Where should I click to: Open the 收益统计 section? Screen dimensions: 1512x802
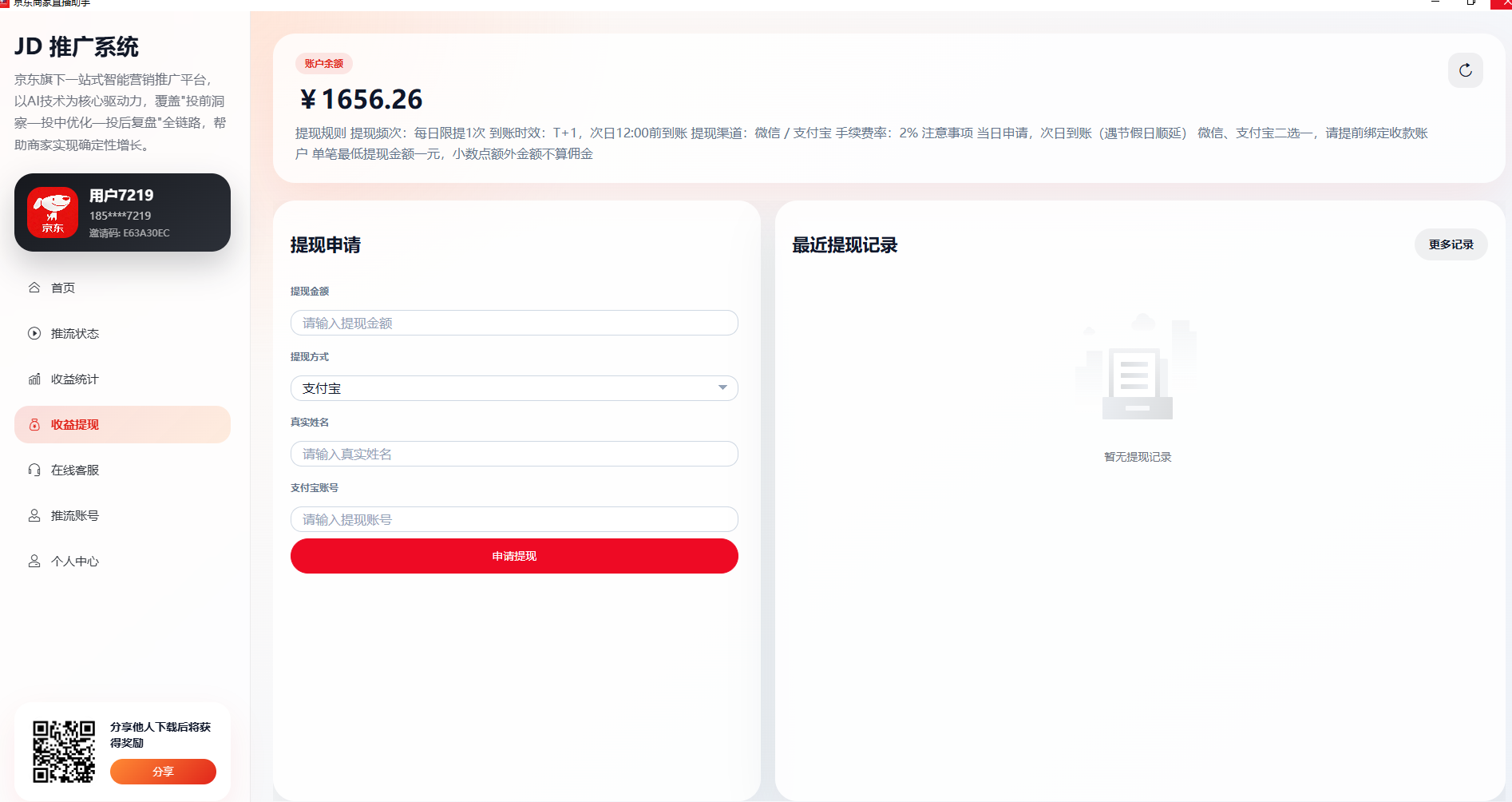point(122,379)
